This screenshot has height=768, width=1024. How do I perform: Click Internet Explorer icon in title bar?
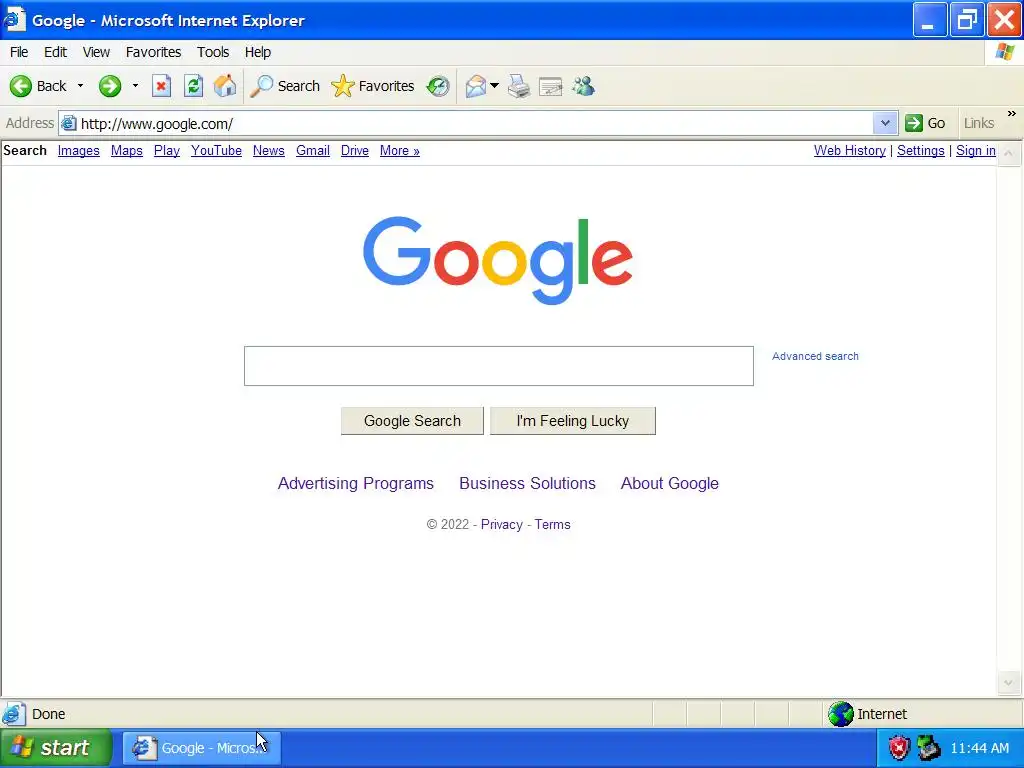click(x=13, y=19)
